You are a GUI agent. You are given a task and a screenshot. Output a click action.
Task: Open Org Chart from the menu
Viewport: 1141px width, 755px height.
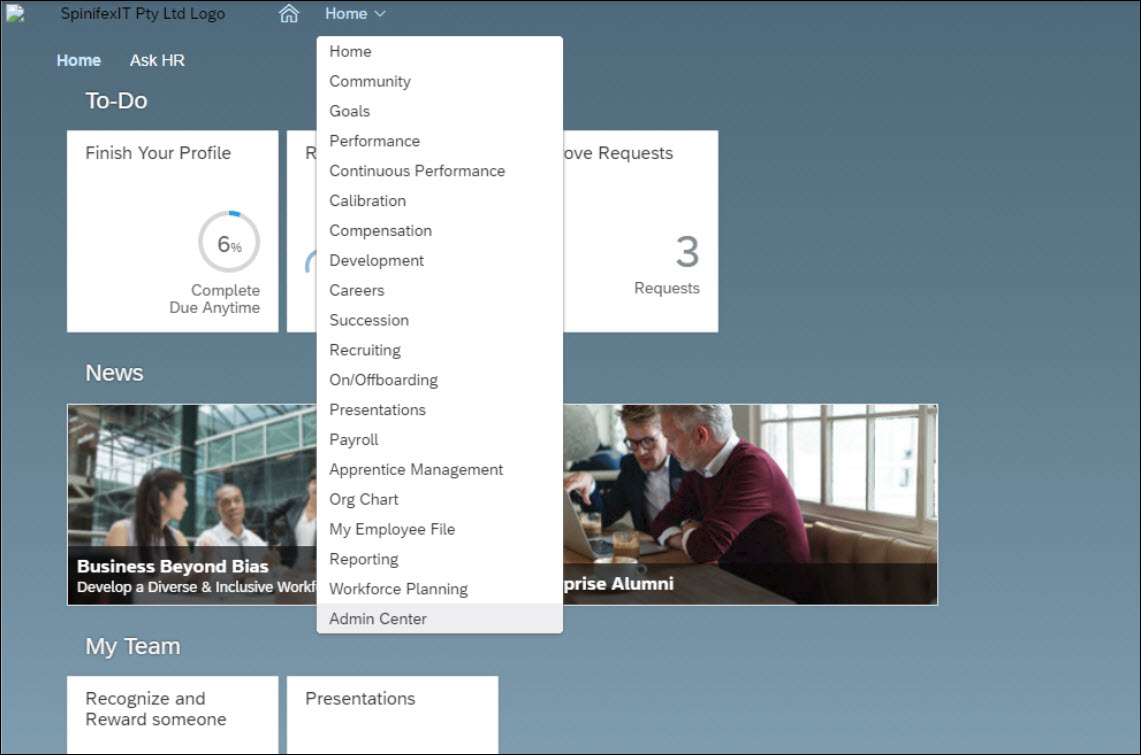pos(364,499)
